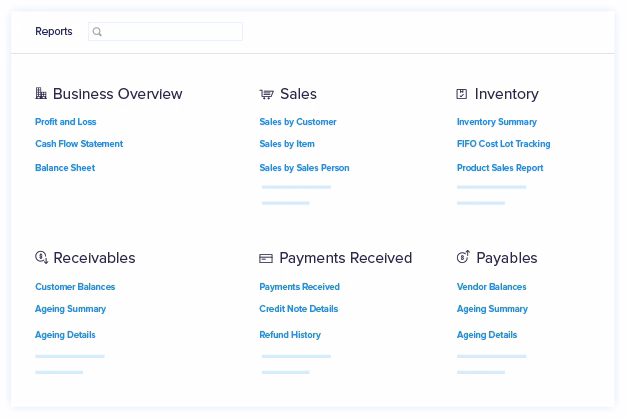This screenshot has width=626, height=418.
Task: Click the Payables money icon
Action: (463, 258)
